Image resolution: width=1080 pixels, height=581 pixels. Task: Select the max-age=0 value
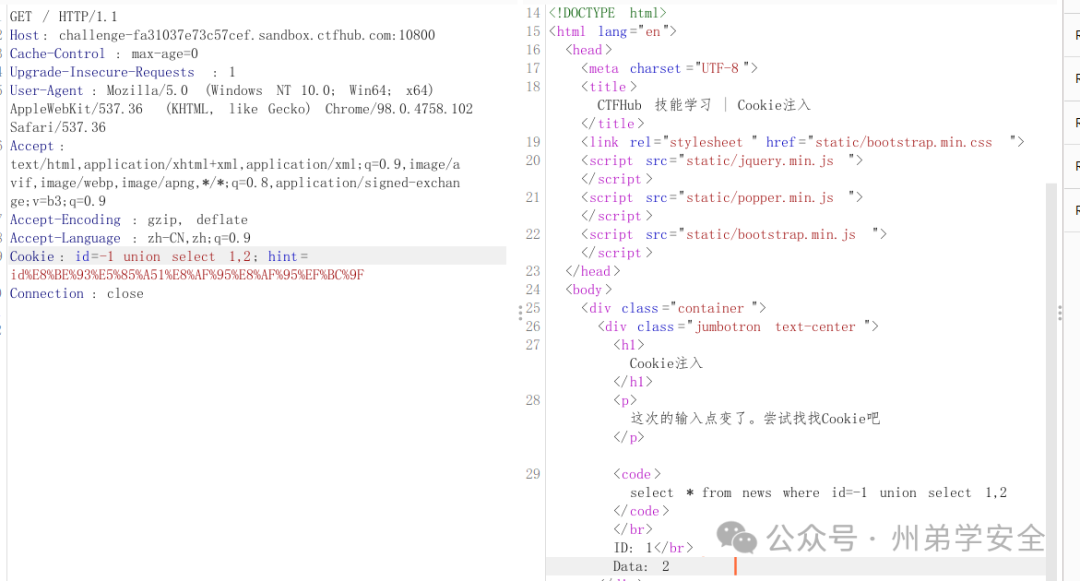pos(165,54)
